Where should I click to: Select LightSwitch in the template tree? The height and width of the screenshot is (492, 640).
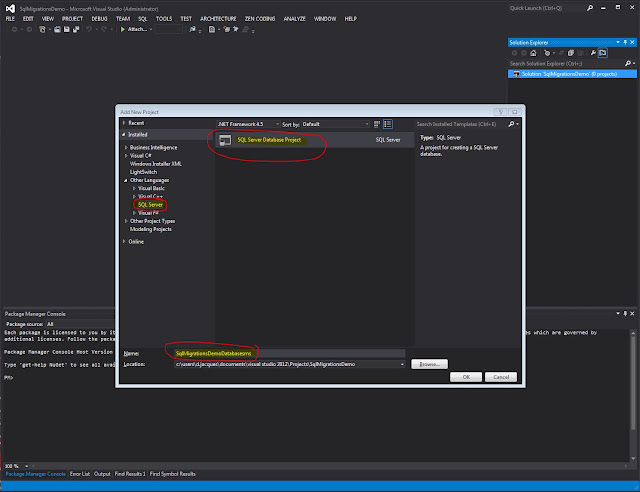tap(143, 172)
